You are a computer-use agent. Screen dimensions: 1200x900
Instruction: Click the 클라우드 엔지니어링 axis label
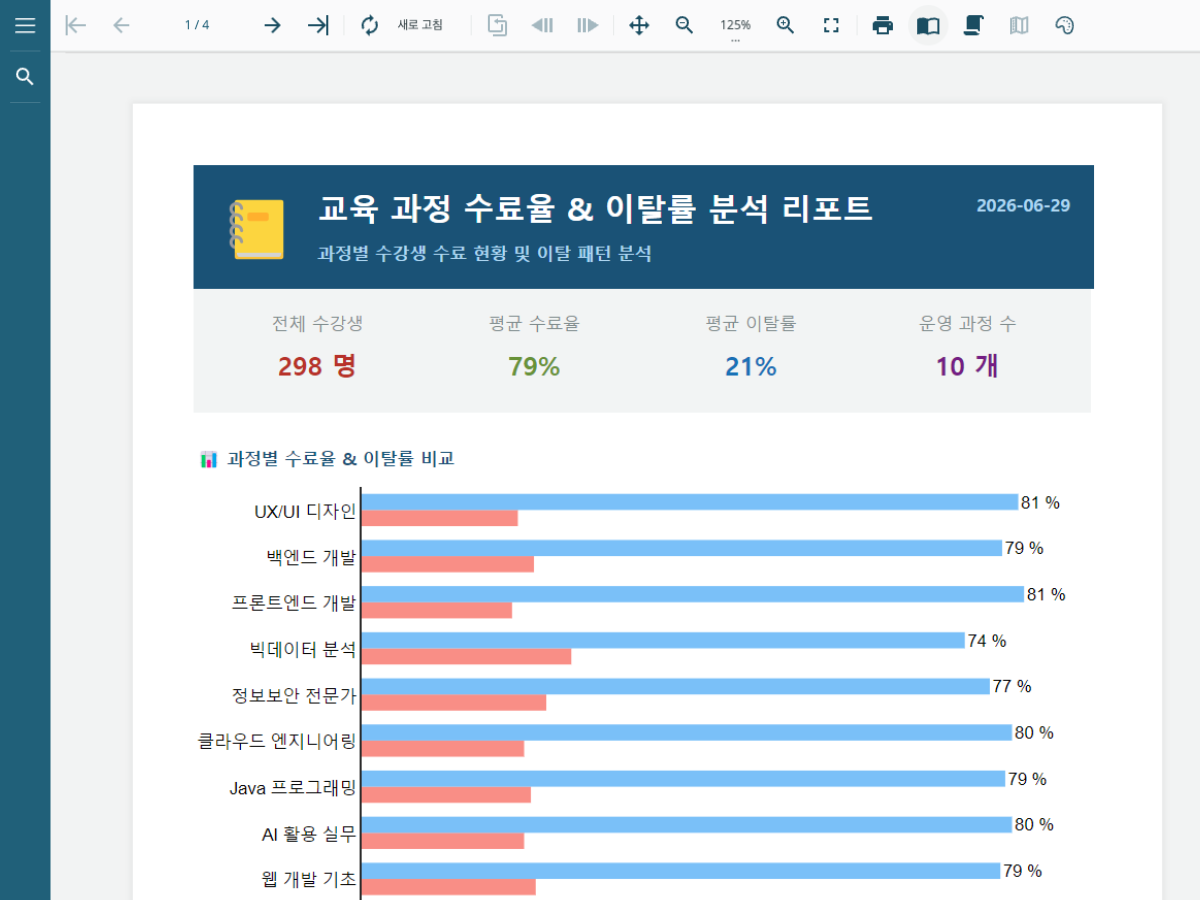tap(277, 741)
